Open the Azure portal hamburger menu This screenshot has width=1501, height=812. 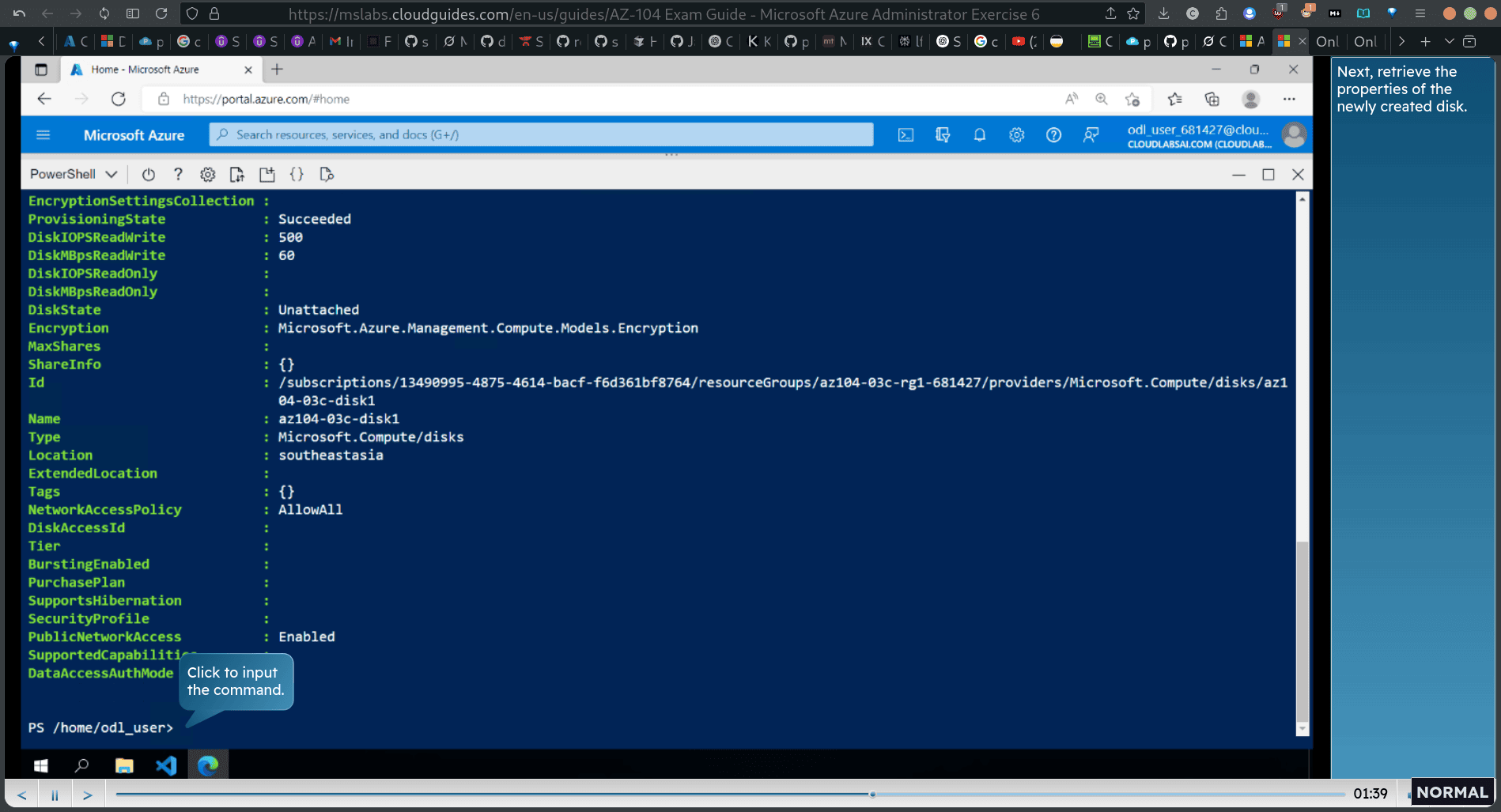pyautogui.click(x=43, y=135)
